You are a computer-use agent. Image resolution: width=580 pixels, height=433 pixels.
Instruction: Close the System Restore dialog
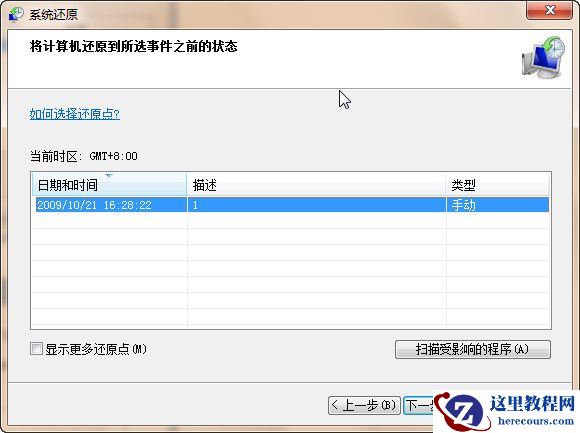550,10
